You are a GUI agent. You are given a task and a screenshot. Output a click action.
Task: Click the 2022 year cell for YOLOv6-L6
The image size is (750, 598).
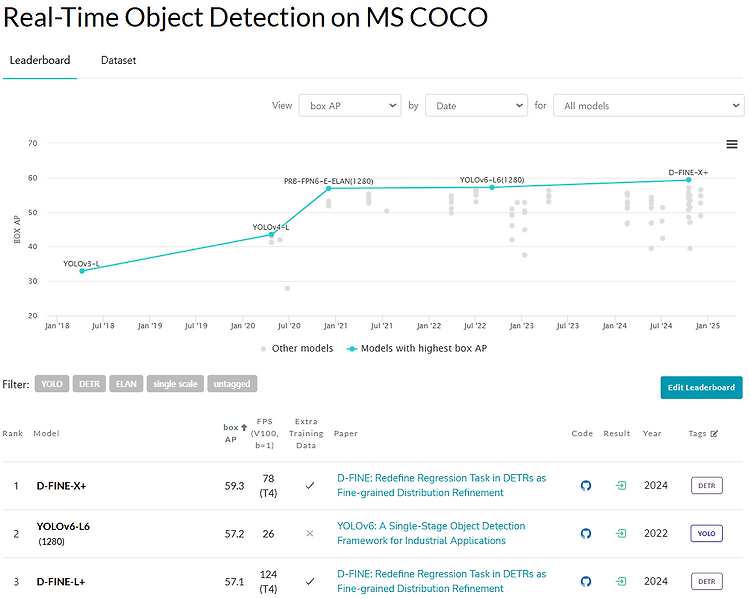(655, 533)
